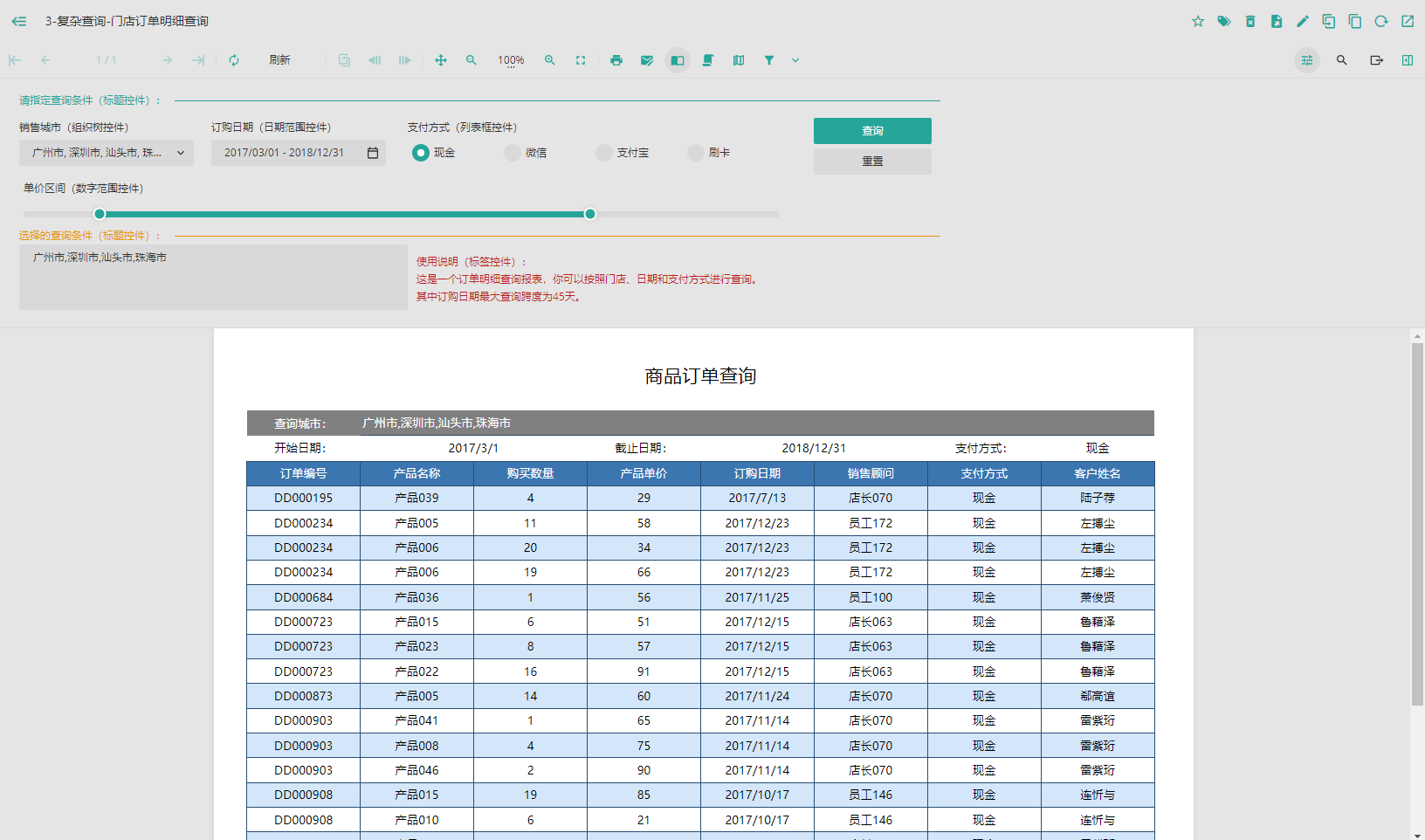The height and width of the screenshot is (840, 1425).
Task: Click the back arrow beside the report title
Action: 18,21
